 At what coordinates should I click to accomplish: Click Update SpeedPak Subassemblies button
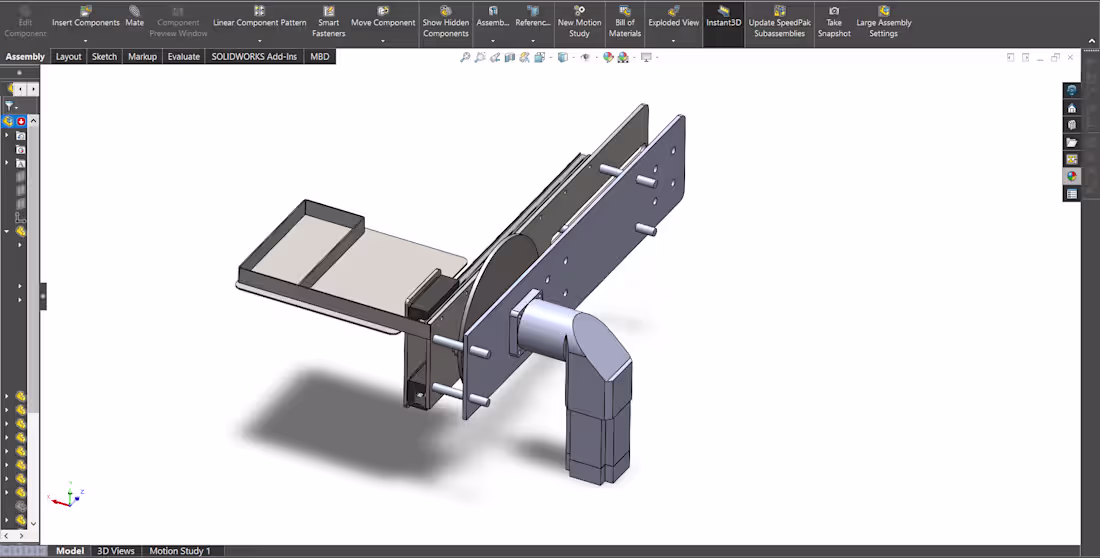tap(779, 21)
